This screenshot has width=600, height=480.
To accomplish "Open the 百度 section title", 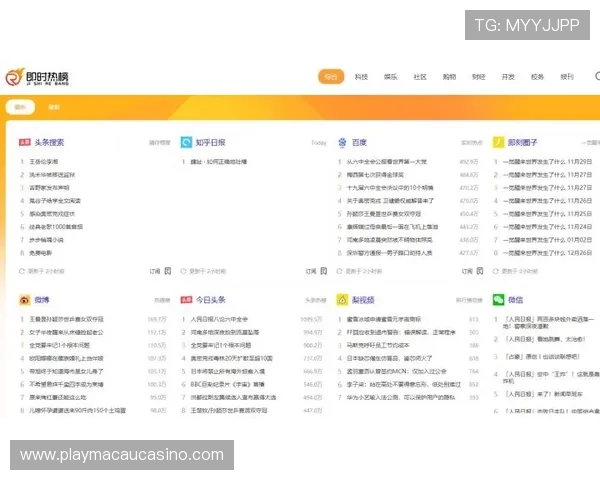I will (359, 142).
